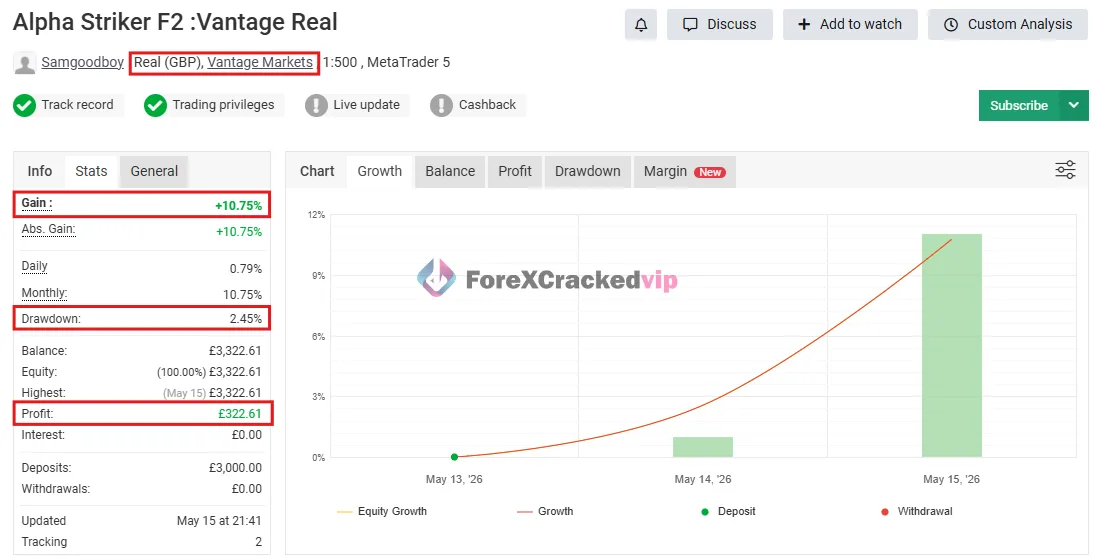Viewport: 1095px width, 558px height.
Task: Click the Abs. Gain label
Action: point(48,229)
